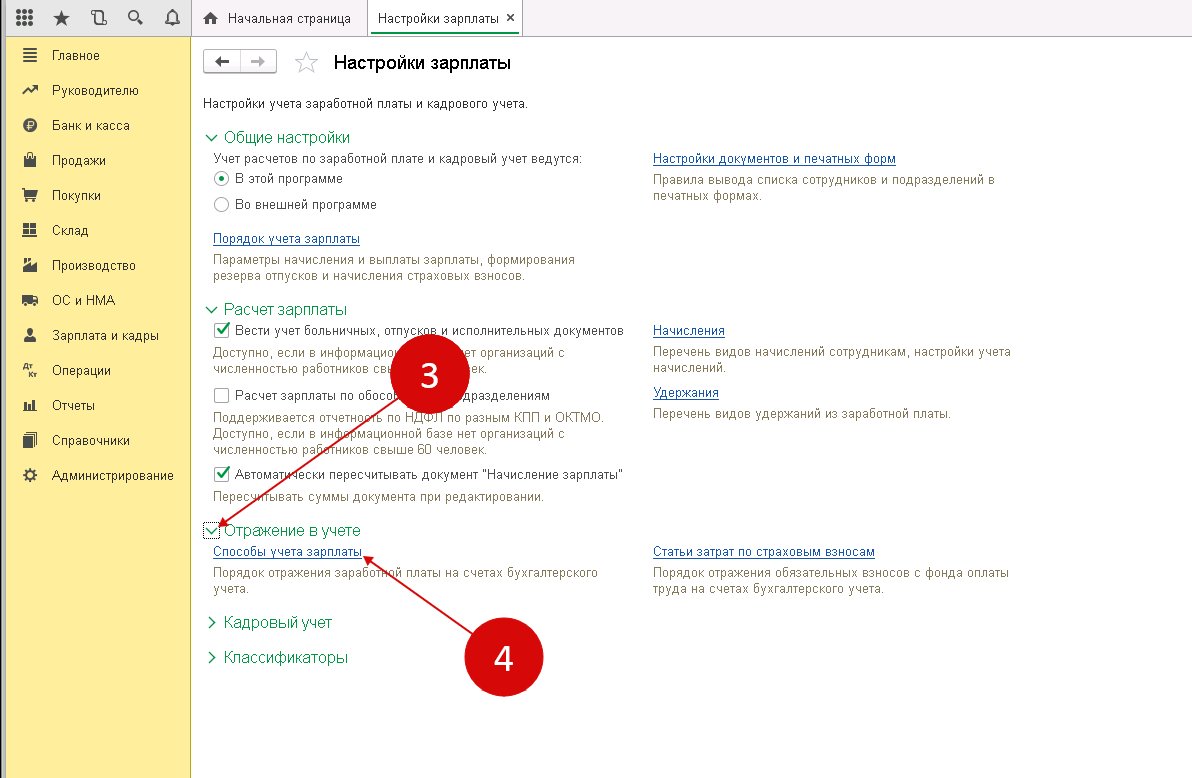Open 'Настройки документов и печатных форм' link
Screen dimensions: 1192x778
pos(773,159)
